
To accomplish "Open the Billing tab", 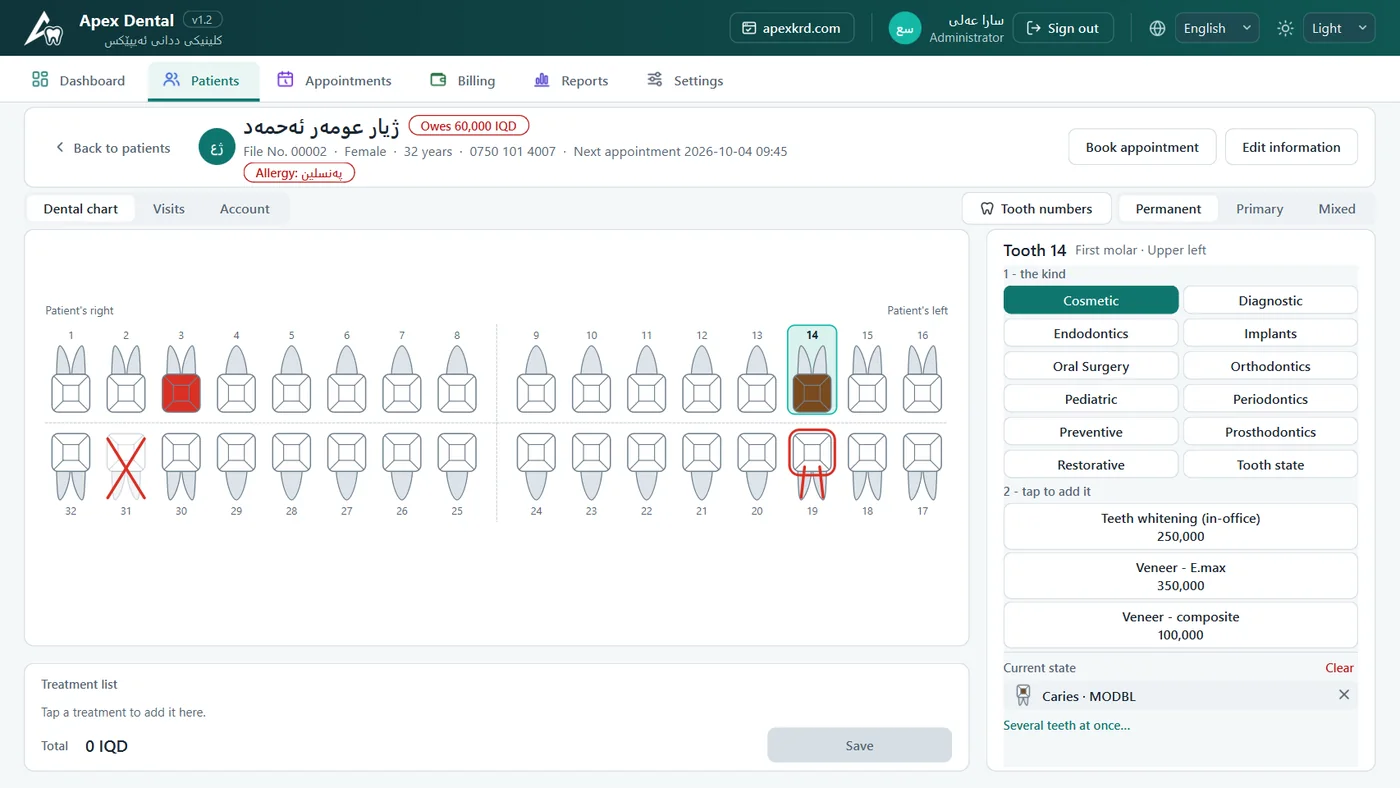I will click(462, 80).
